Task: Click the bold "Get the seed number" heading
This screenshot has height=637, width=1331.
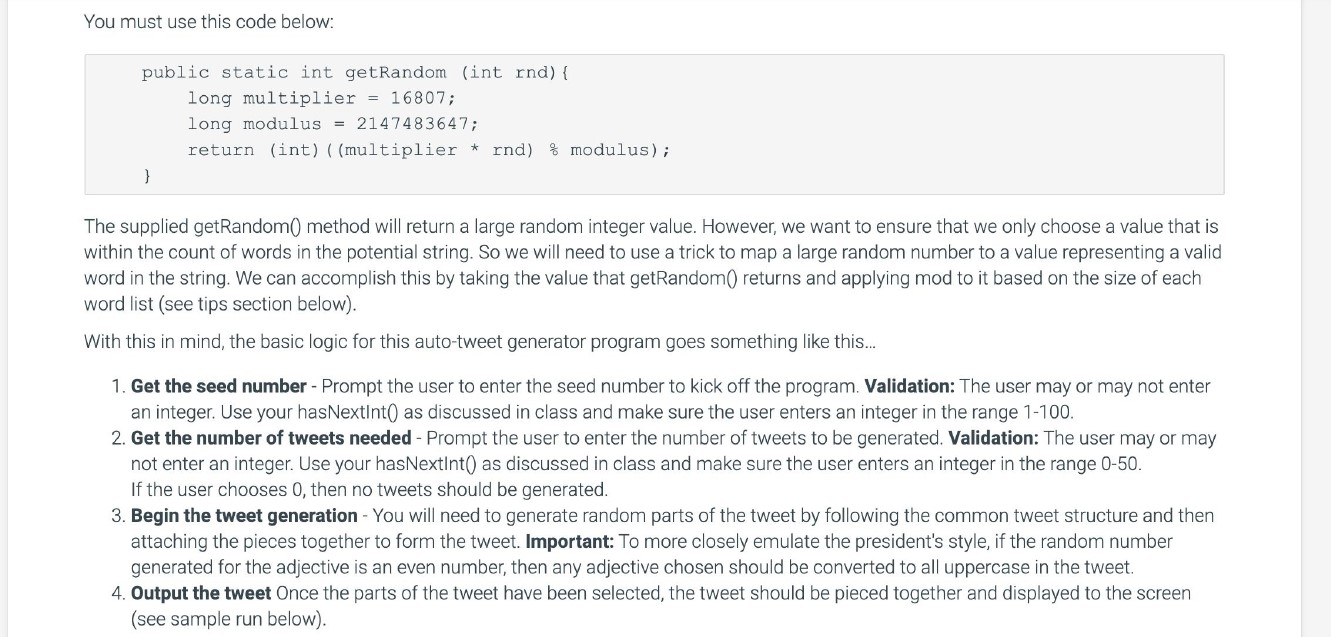Action: click(218, 386)
